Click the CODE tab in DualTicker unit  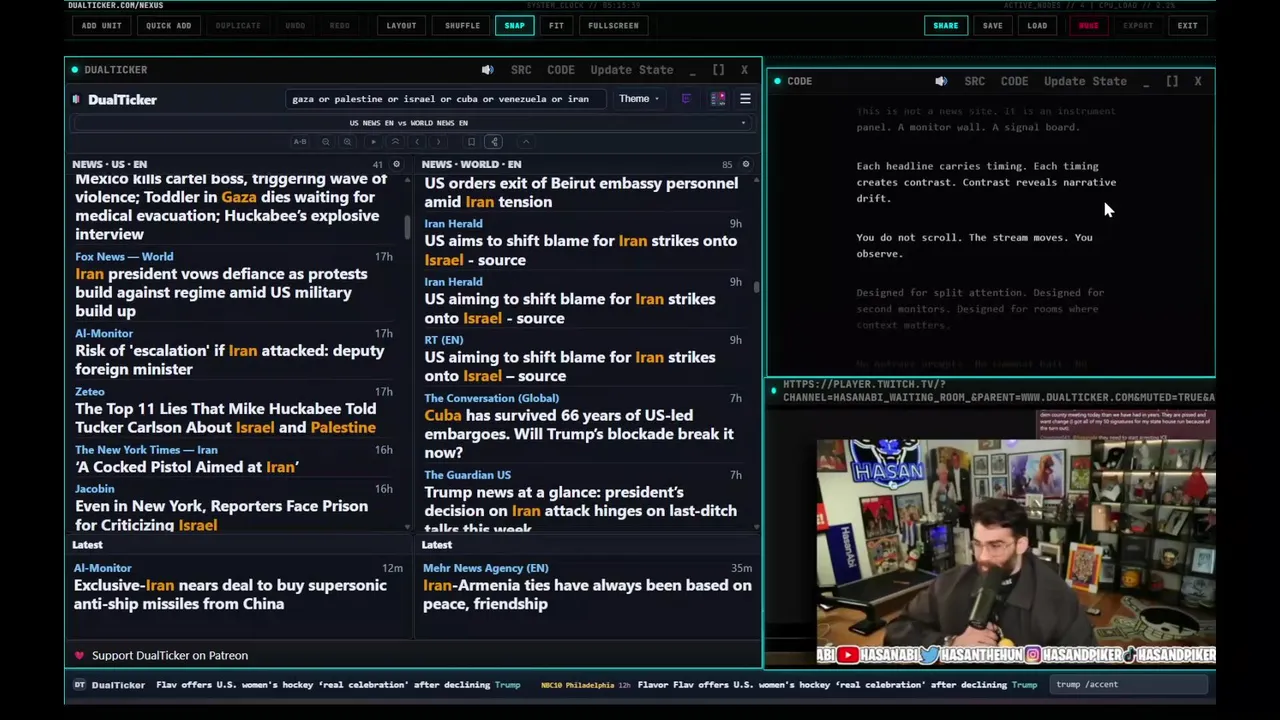point(561,70)
